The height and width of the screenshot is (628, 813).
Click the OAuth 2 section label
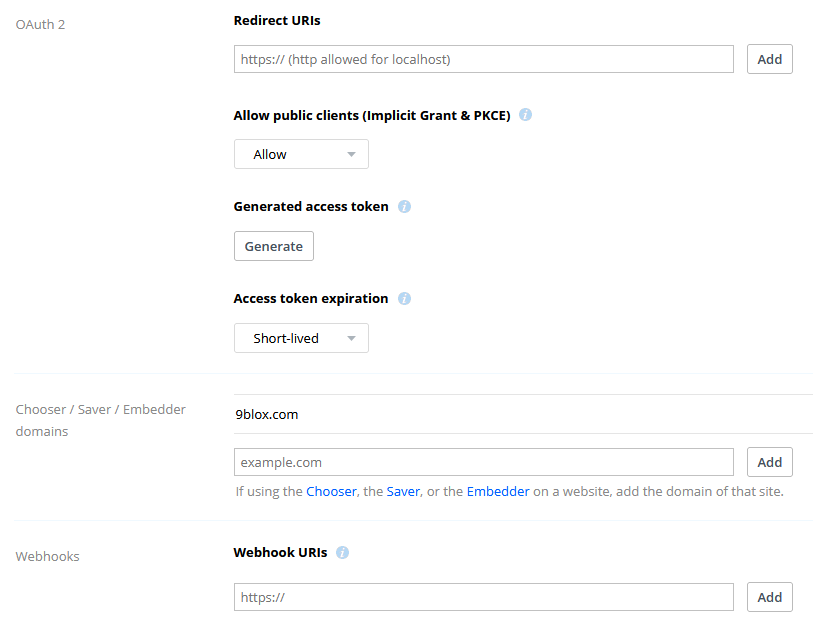[40, 24]
